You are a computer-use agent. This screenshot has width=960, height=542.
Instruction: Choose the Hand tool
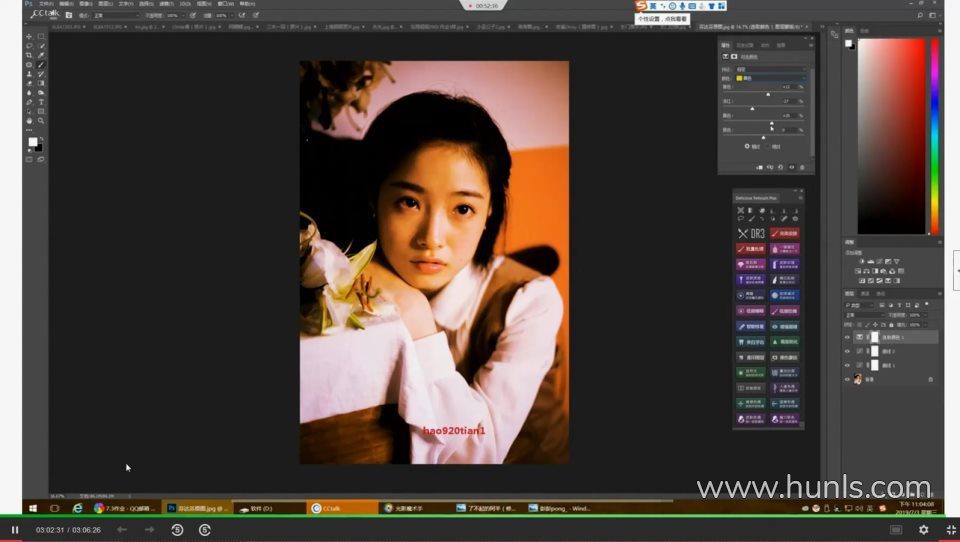click(28, 121)
